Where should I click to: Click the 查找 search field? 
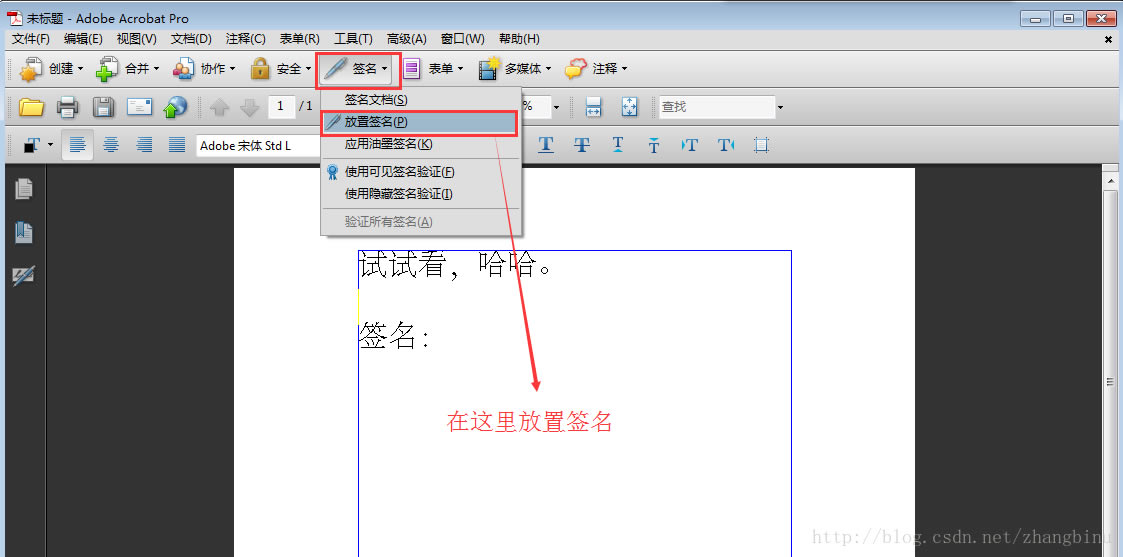click(717, 107)
